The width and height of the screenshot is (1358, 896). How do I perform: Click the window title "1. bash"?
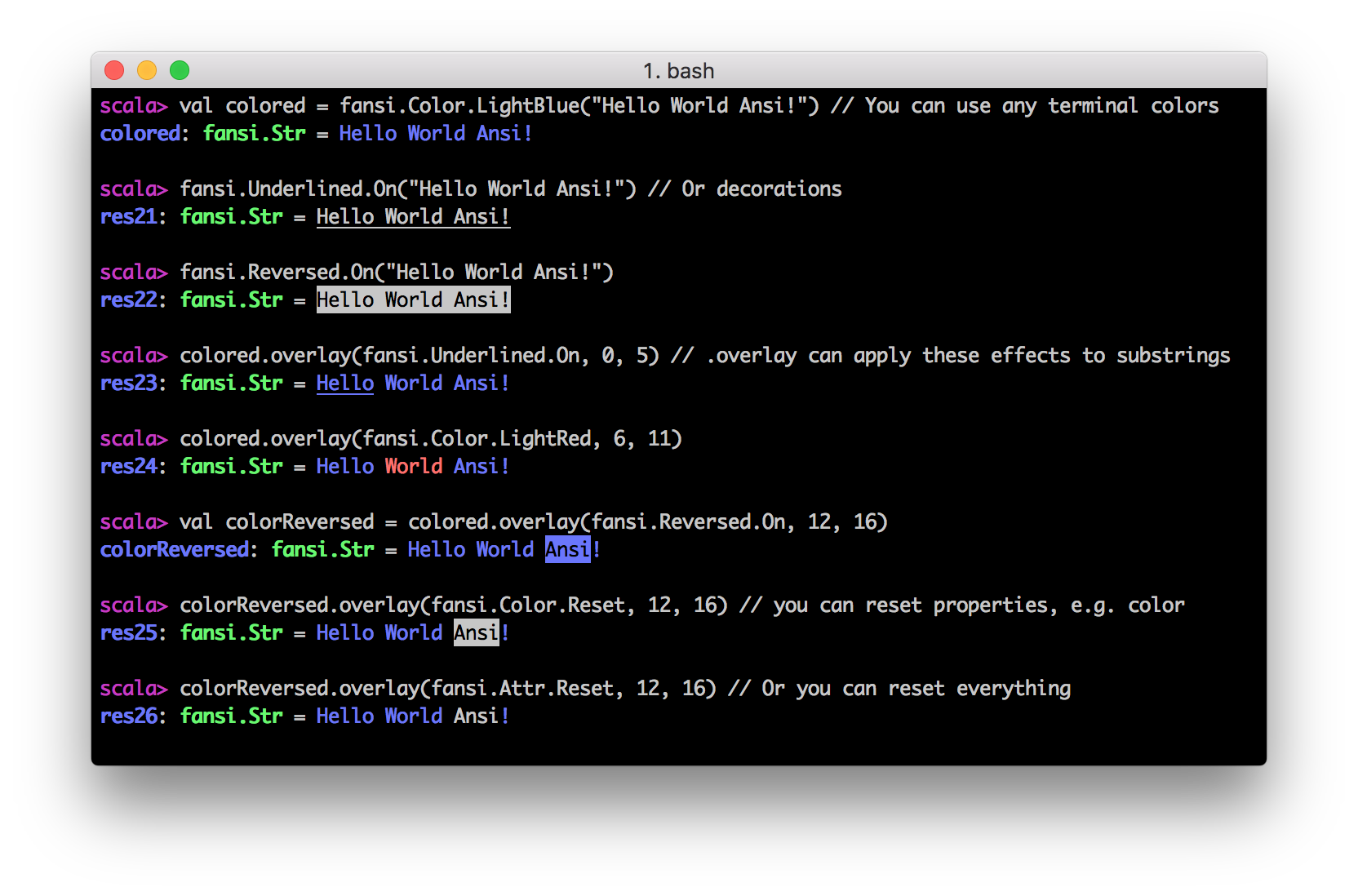click(x=678, y=71)
